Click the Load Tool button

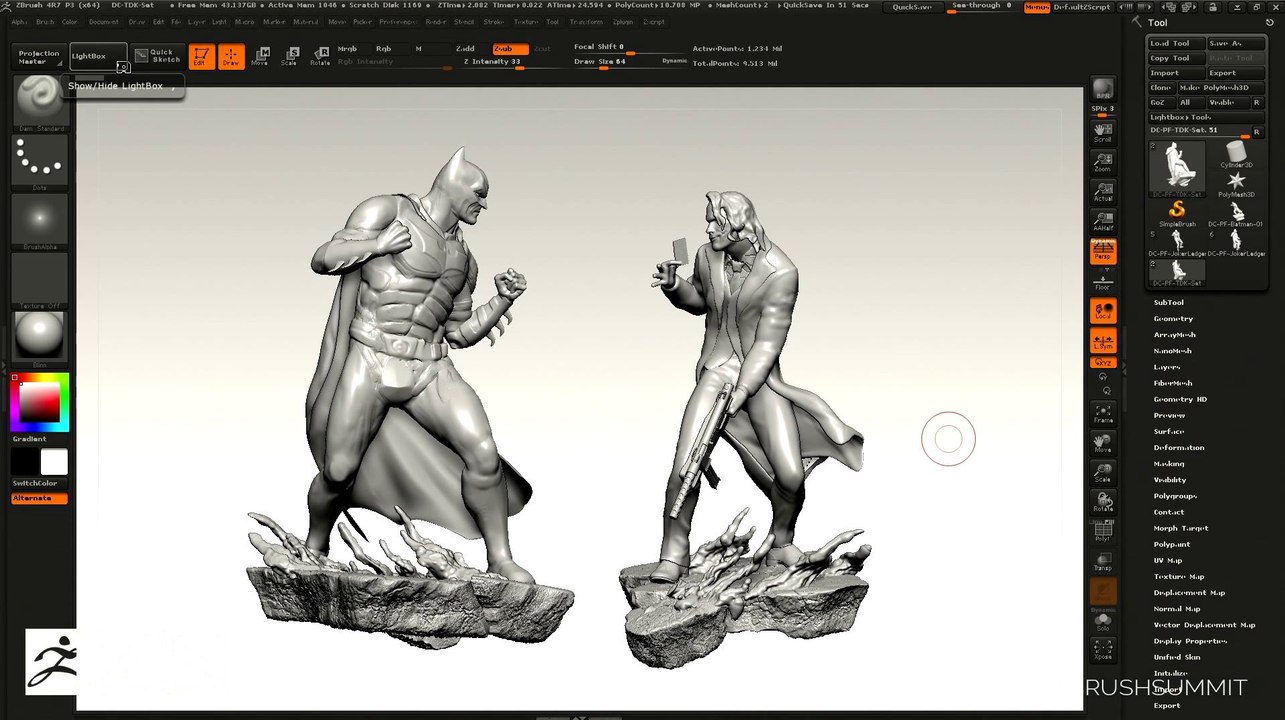[1175, 43]
